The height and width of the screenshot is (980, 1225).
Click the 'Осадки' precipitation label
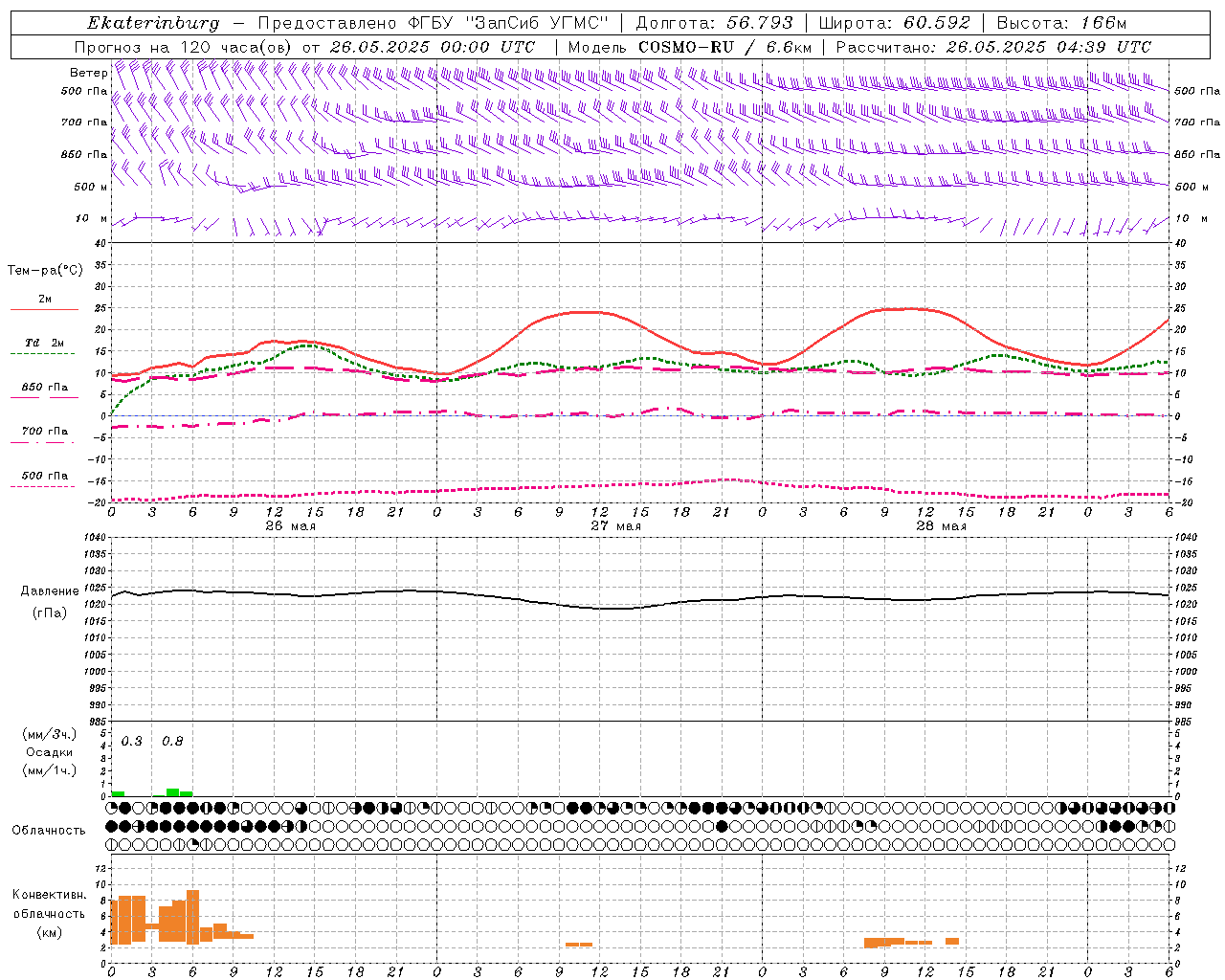[50, 752]
